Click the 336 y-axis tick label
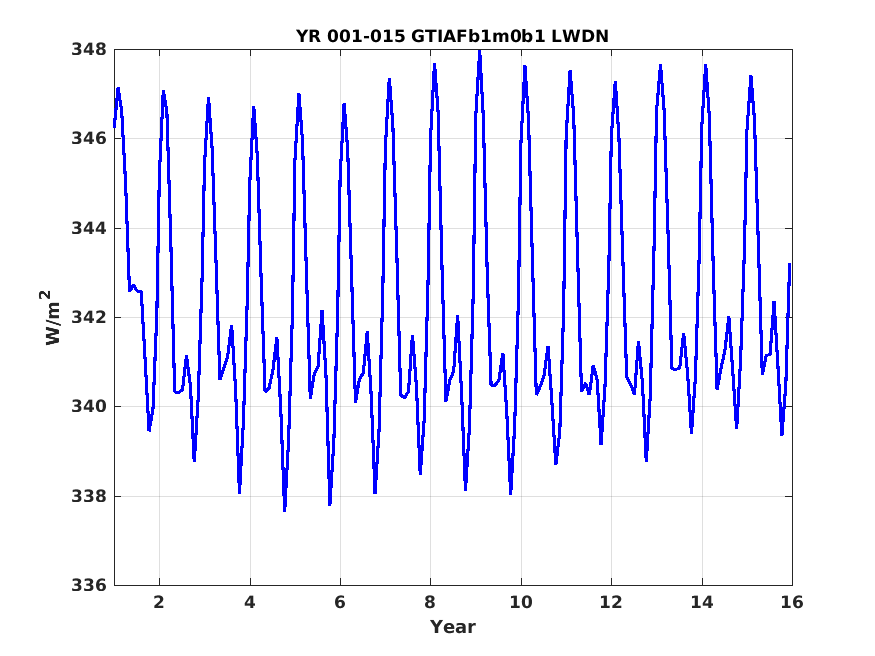 click(x=89, y=585)
